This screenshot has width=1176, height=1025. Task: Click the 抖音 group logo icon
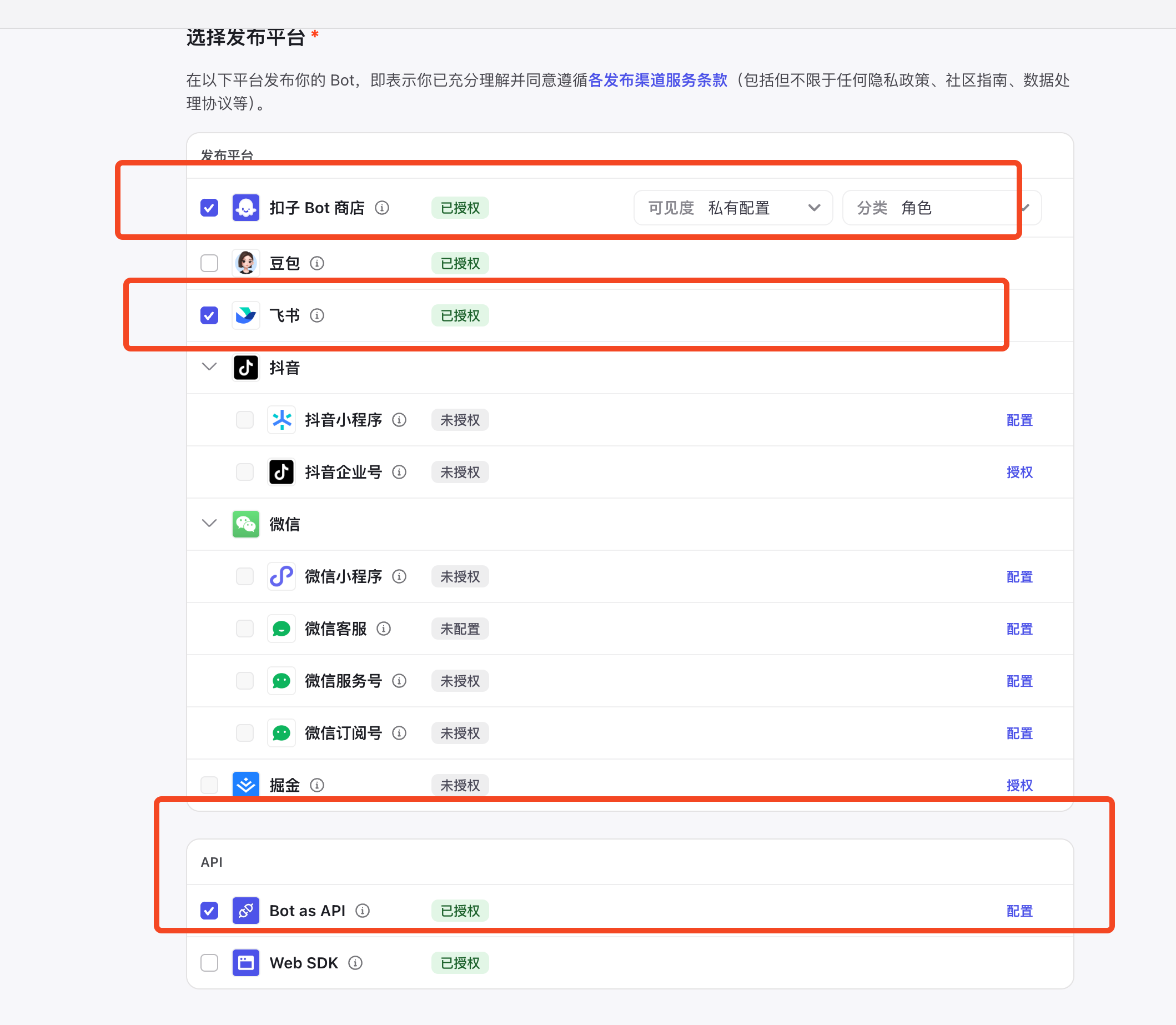click(246, 367)
